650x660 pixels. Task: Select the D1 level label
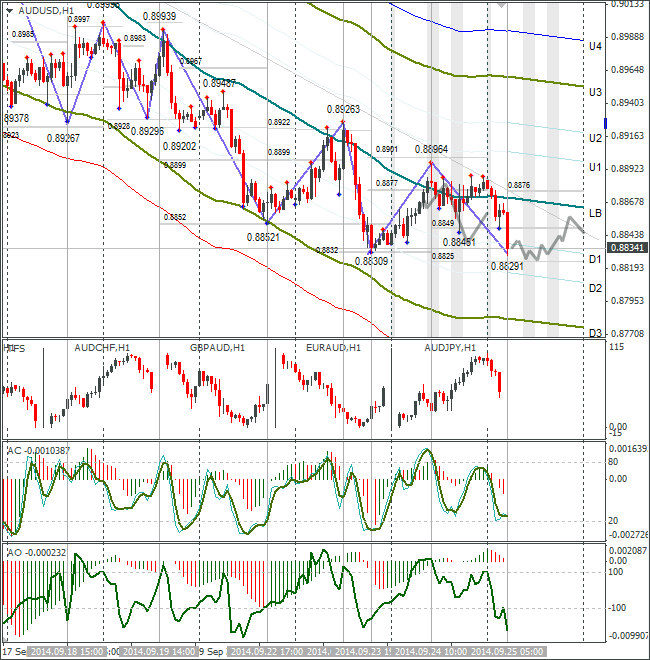pyautogui.click(x=595, y=259)
